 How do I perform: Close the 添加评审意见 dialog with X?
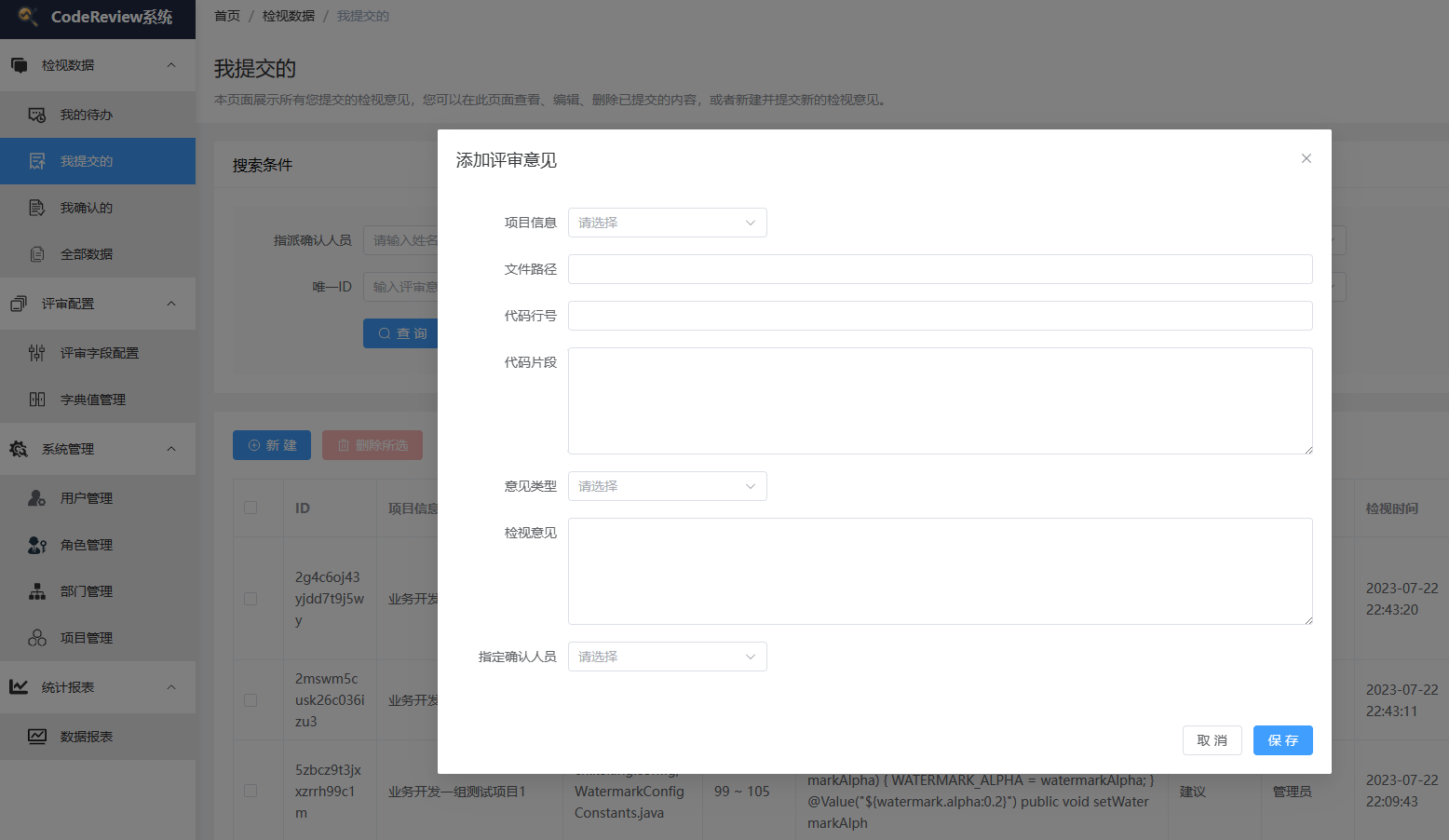pyautogui.click(x=1307, y=158)
